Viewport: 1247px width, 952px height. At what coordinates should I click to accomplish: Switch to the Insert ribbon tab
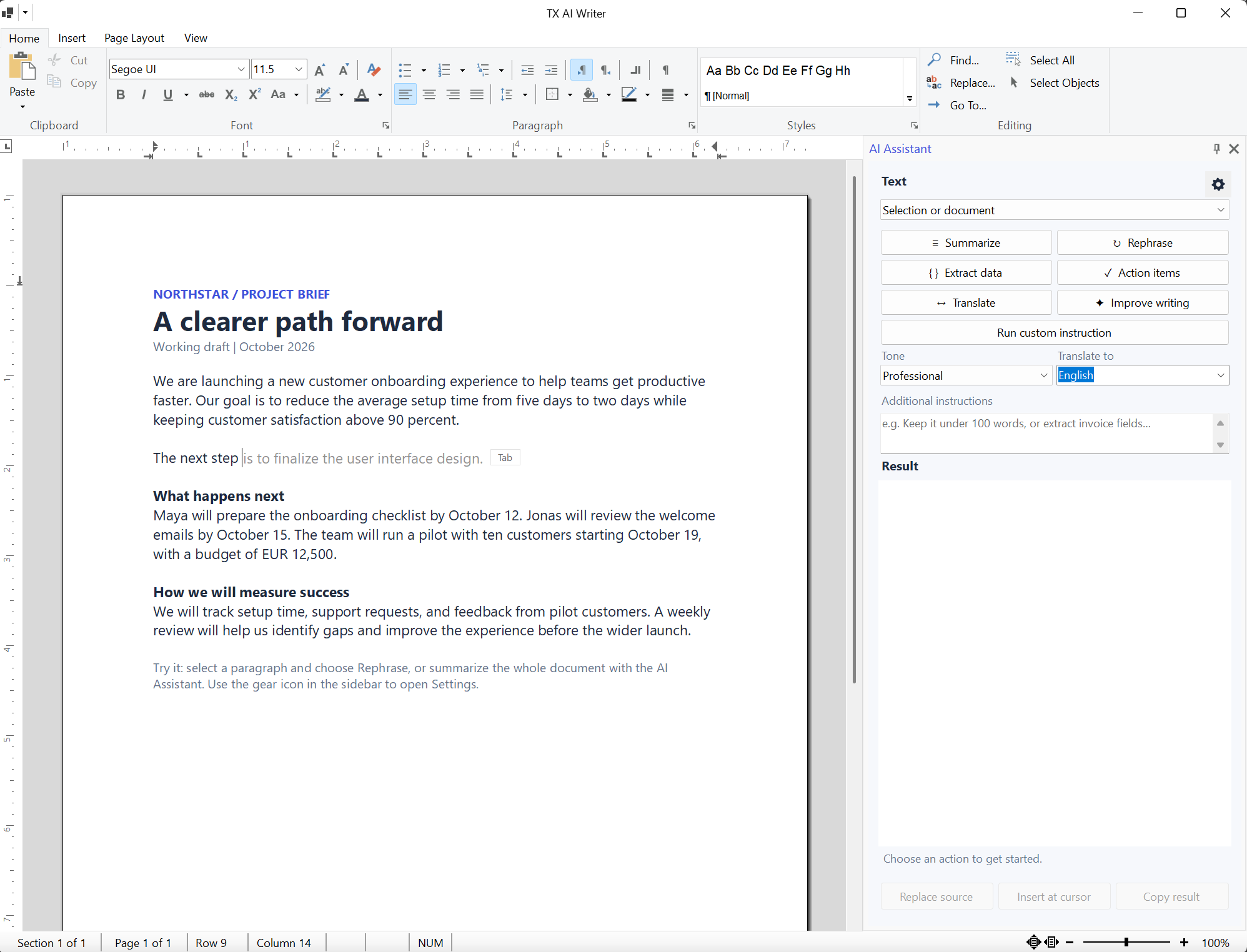click(72, 38)
